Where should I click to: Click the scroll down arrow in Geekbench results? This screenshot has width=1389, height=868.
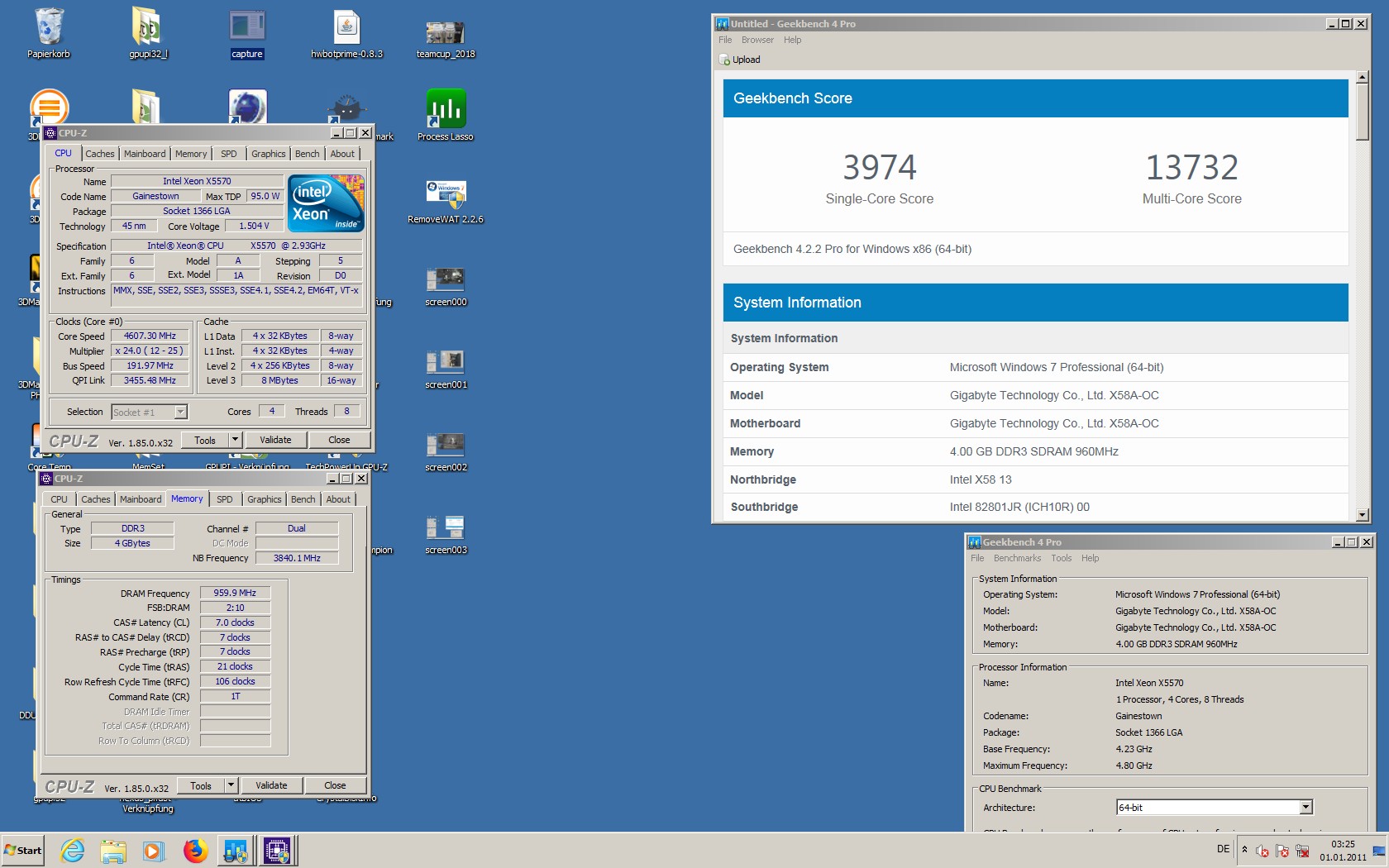(1363, 515)
